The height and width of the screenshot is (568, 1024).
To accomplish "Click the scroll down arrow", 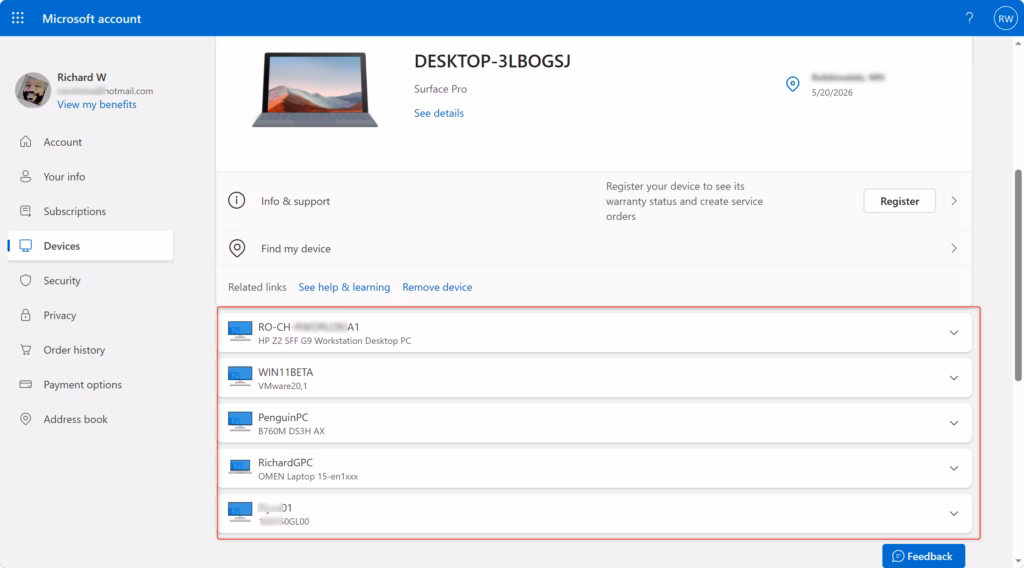I will pyautogui.click(x=1017, y=561).
